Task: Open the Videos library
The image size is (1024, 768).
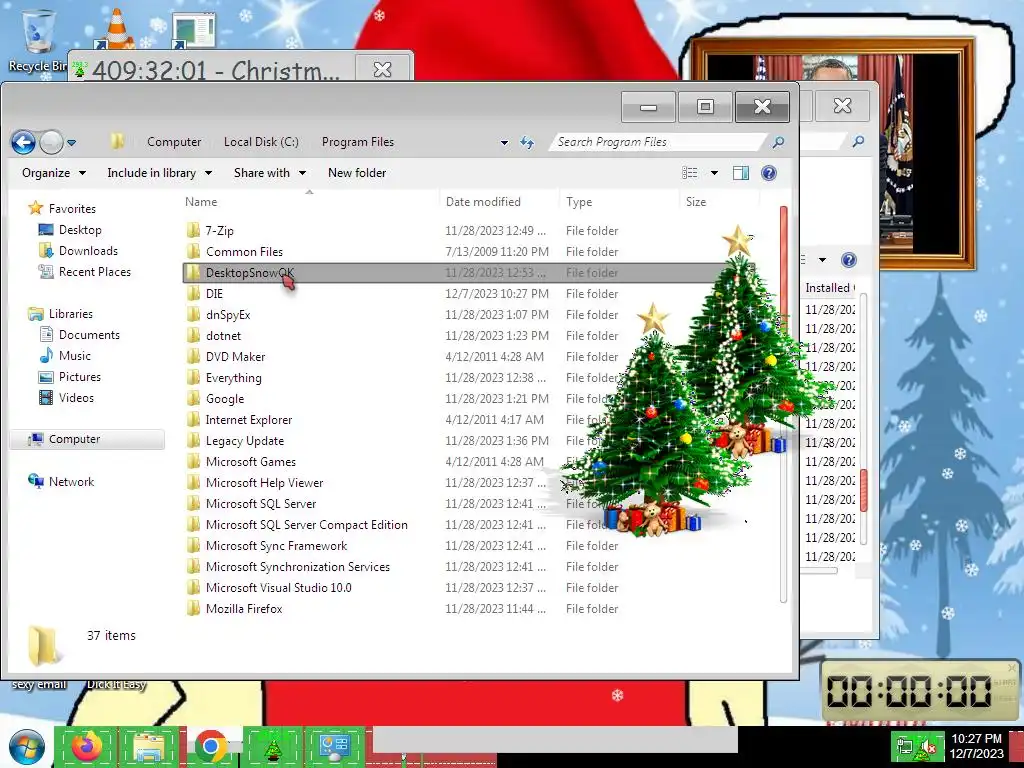Action: pos(67,398)
